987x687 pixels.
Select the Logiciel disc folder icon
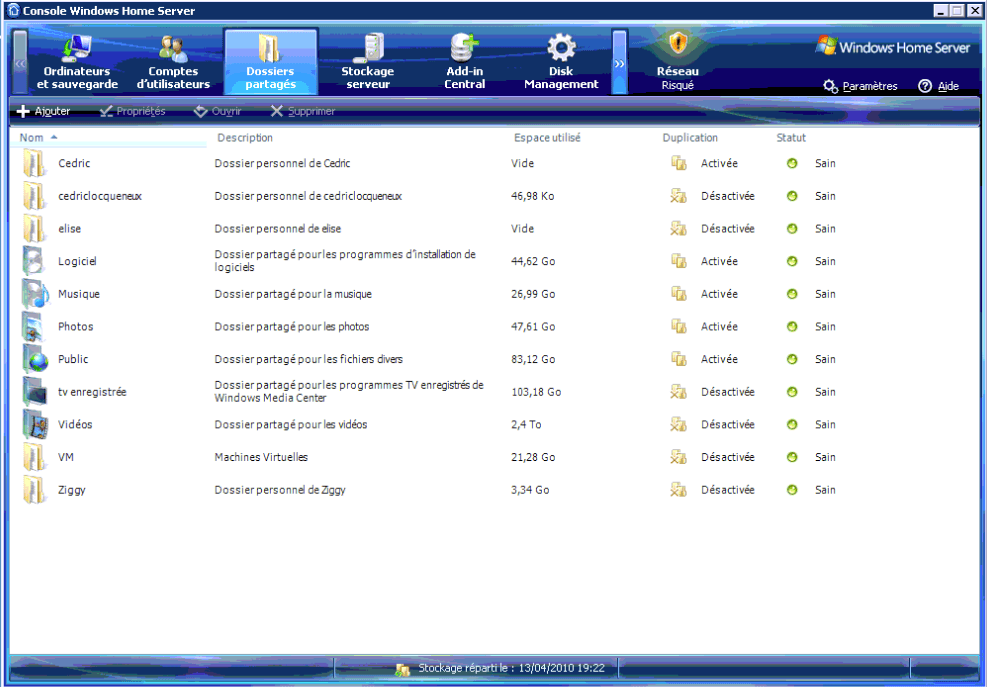tap(34, 261)
